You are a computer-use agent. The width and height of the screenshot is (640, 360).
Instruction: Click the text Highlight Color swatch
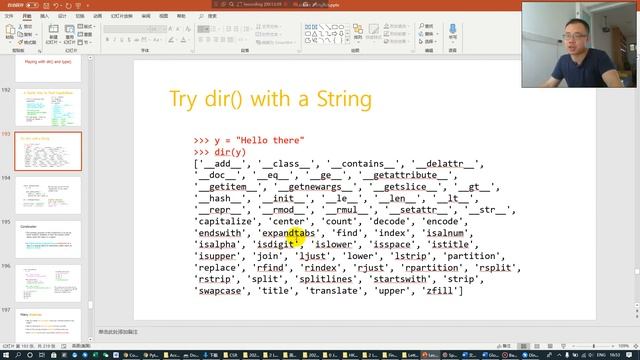[x=172, y=40]
